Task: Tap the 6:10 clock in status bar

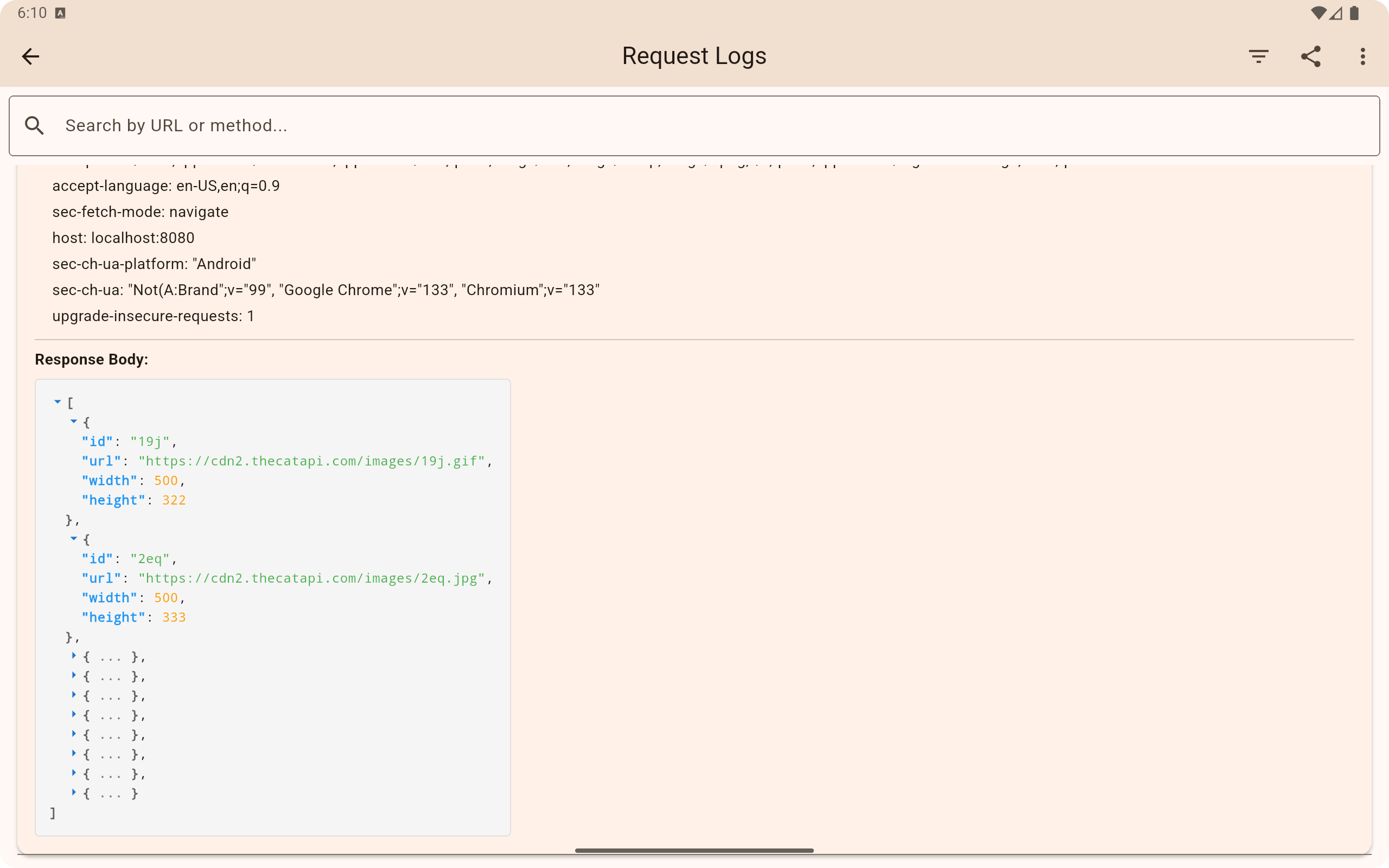Action: coord(32,12)
